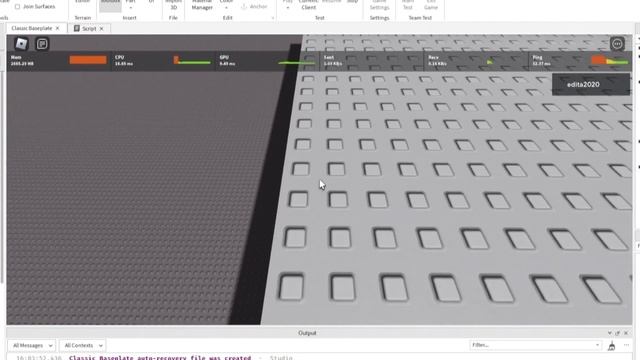Open Output panel more options ellipsis

pos(626,345)
